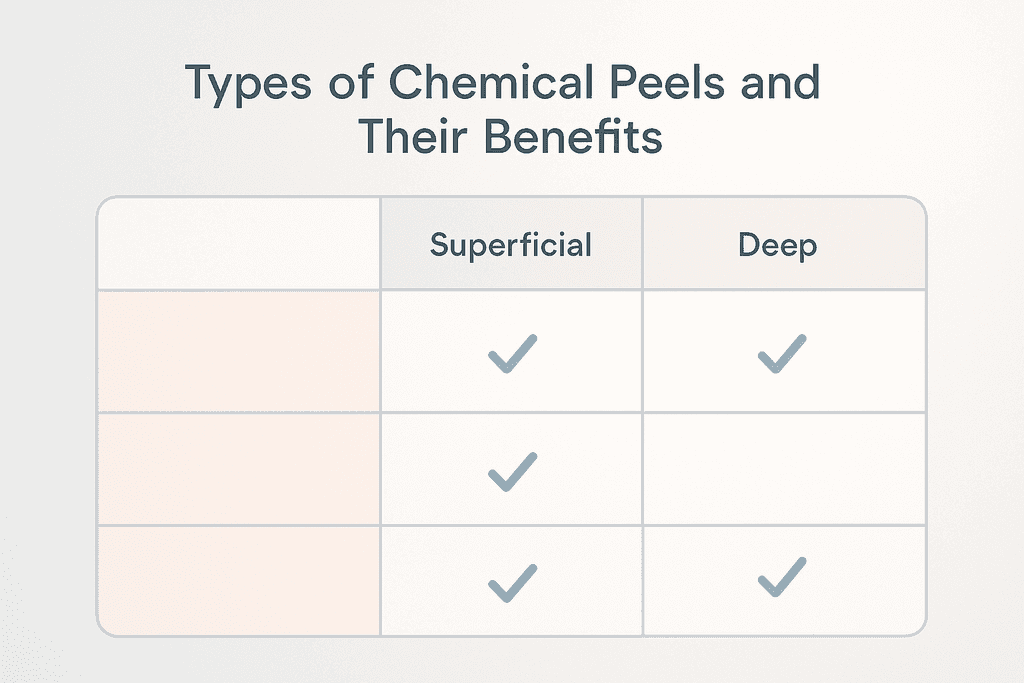Viewport: 1024px width, 683px height.
Task: Click the bottom row Deep checkmark
Action: [x=782, y=578]
